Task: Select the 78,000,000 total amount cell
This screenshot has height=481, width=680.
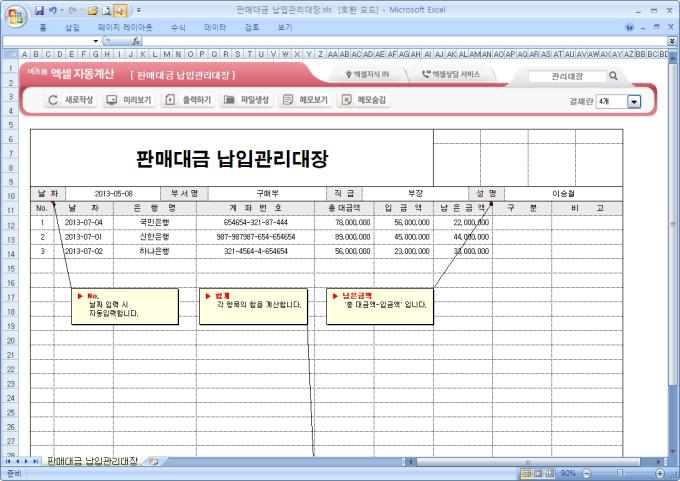Action: [x=344, y=223]
